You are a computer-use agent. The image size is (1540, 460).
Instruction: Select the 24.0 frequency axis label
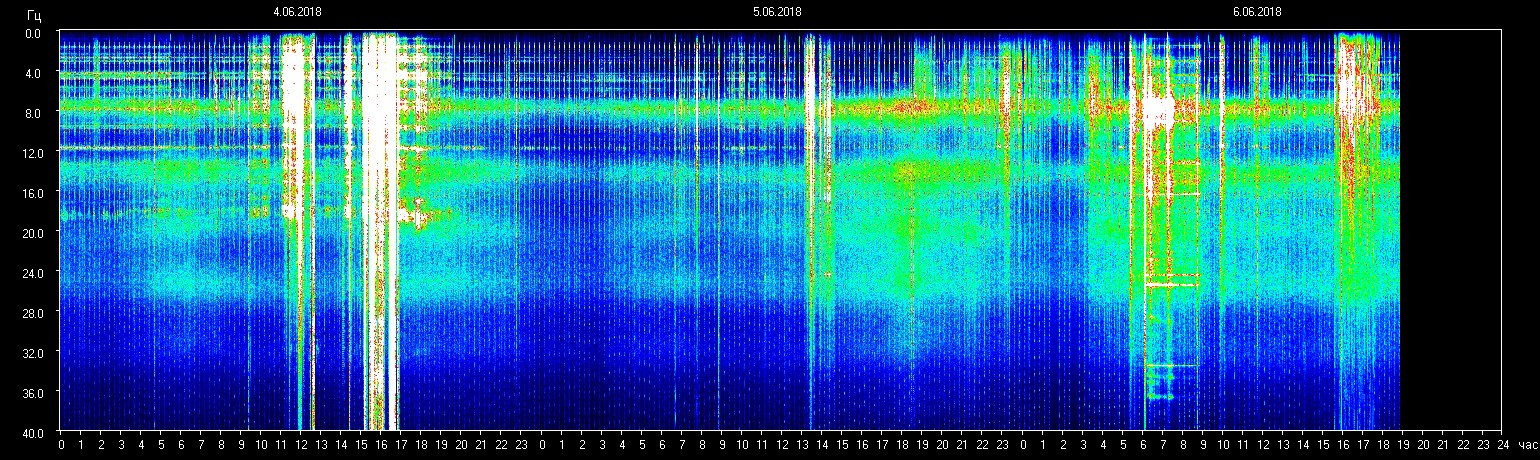31,273
